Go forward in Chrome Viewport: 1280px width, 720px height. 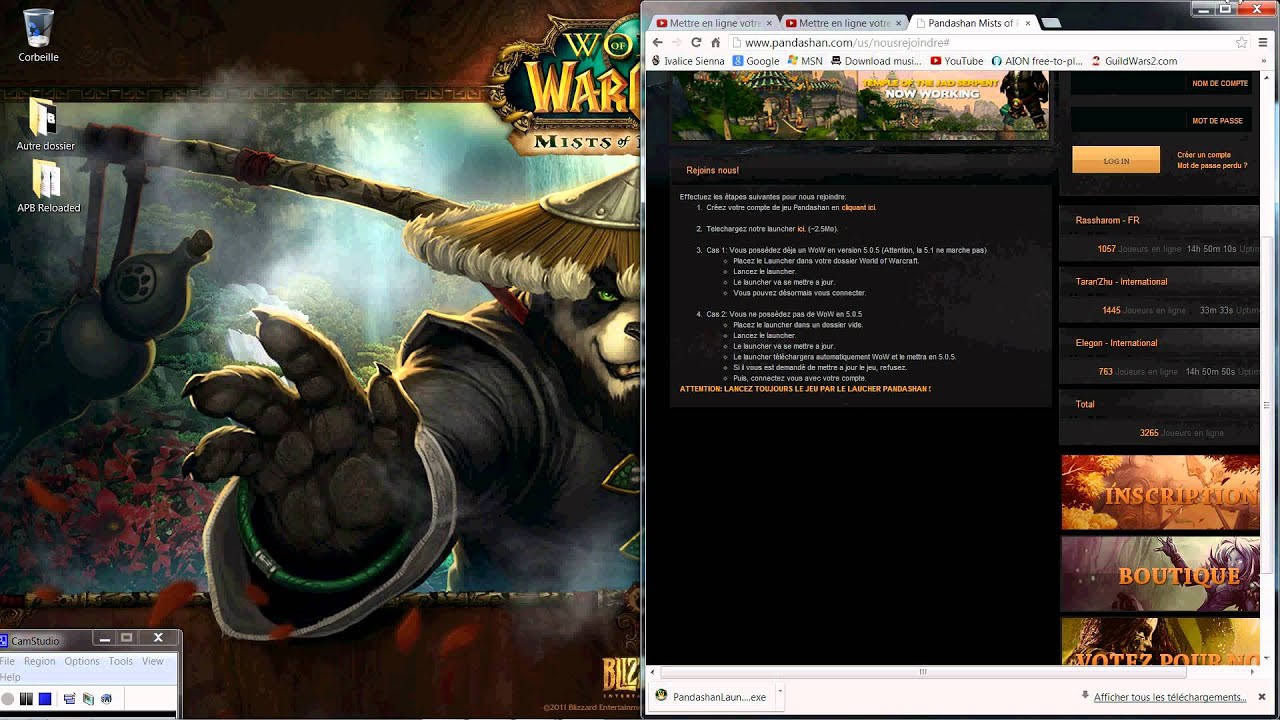coord(676,43)
